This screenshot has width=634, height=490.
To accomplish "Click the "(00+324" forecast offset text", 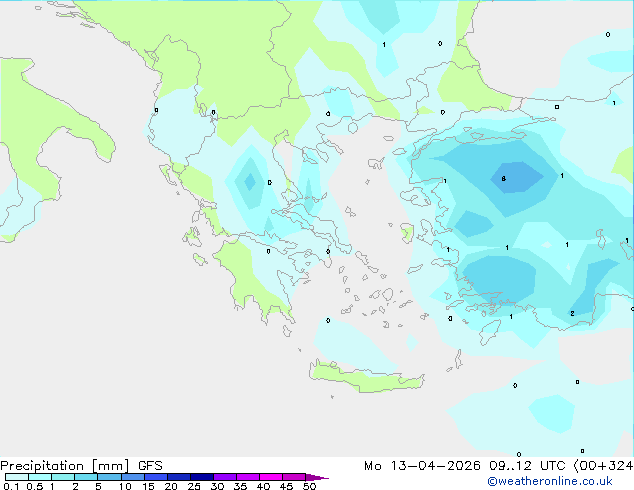I will (603, 466).
